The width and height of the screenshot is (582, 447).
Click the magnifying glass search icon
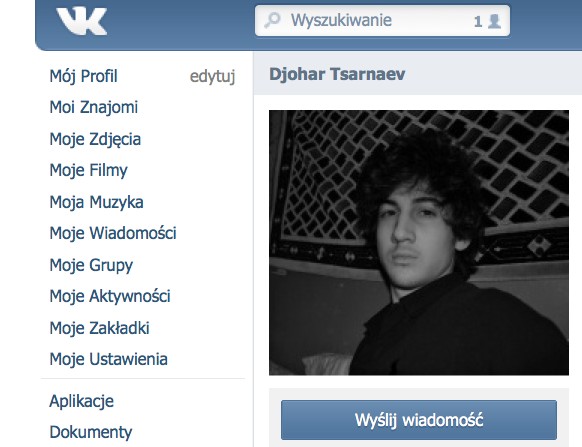272,20
